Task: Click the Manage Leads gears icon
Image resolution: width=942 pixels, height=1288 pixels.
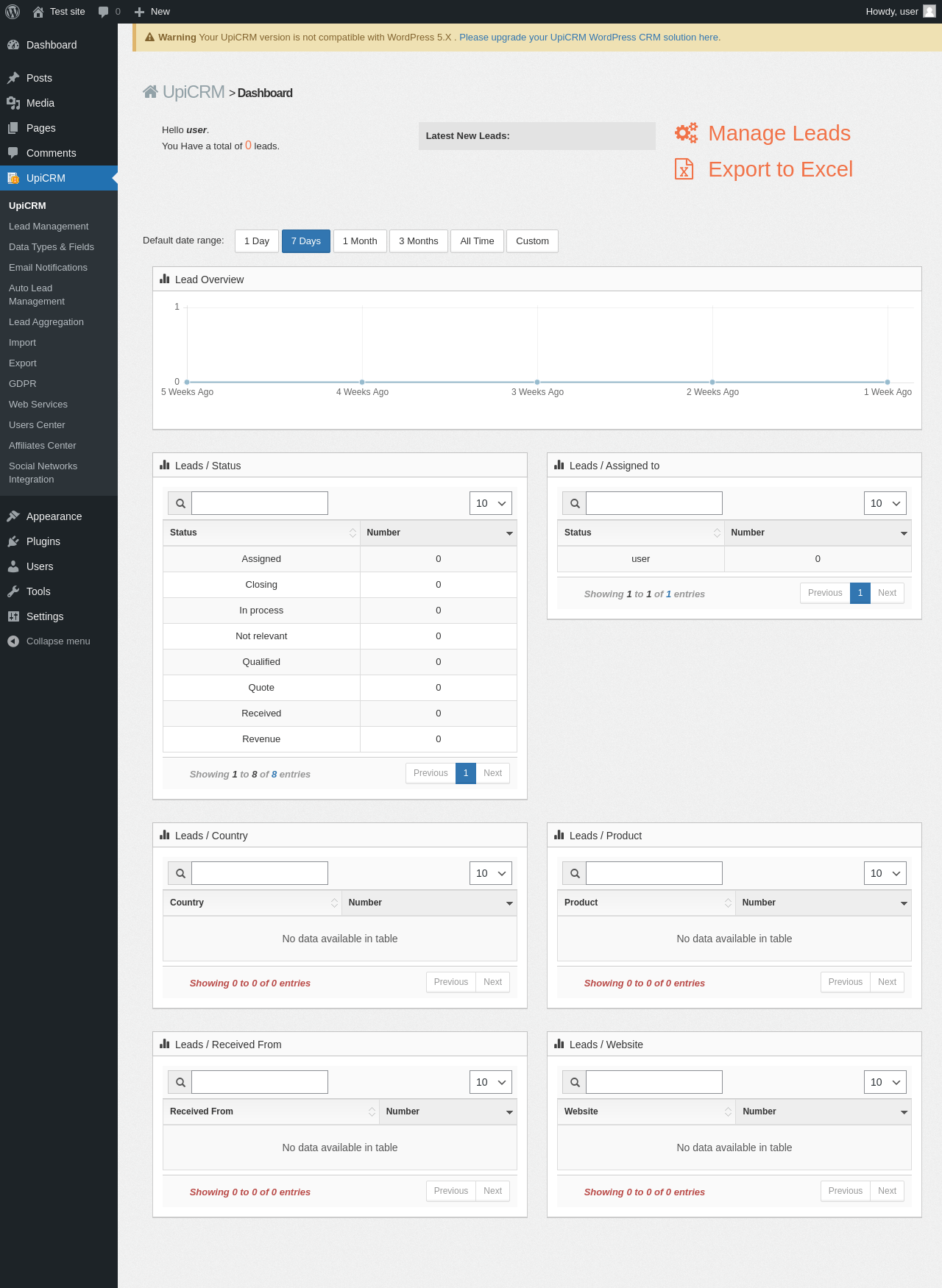Action: point(686,133)
